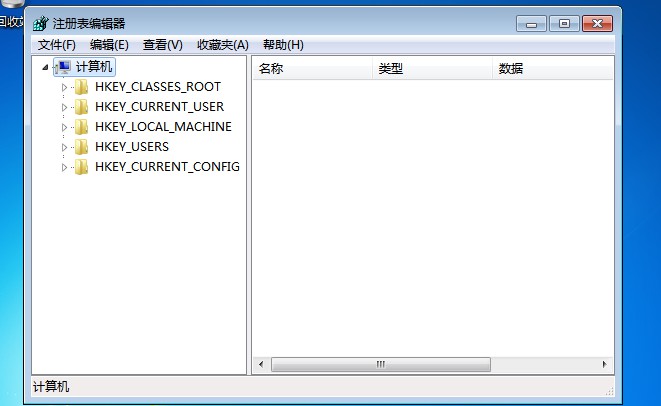Click the 计算机 computer icon in tree

click(63, 67)
